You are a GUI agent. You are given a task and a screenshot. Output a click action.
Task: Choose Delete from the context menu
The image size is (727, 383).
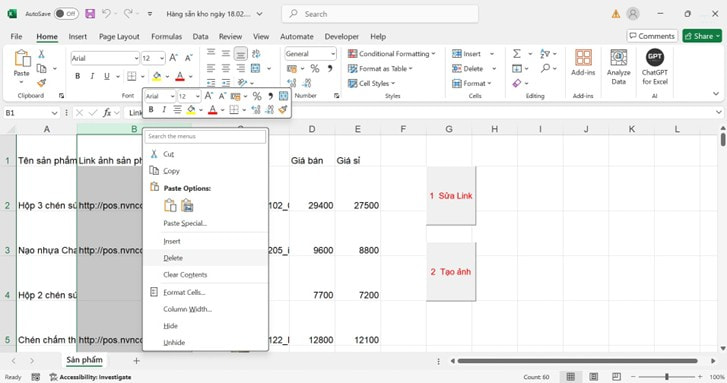coord(205,258)
